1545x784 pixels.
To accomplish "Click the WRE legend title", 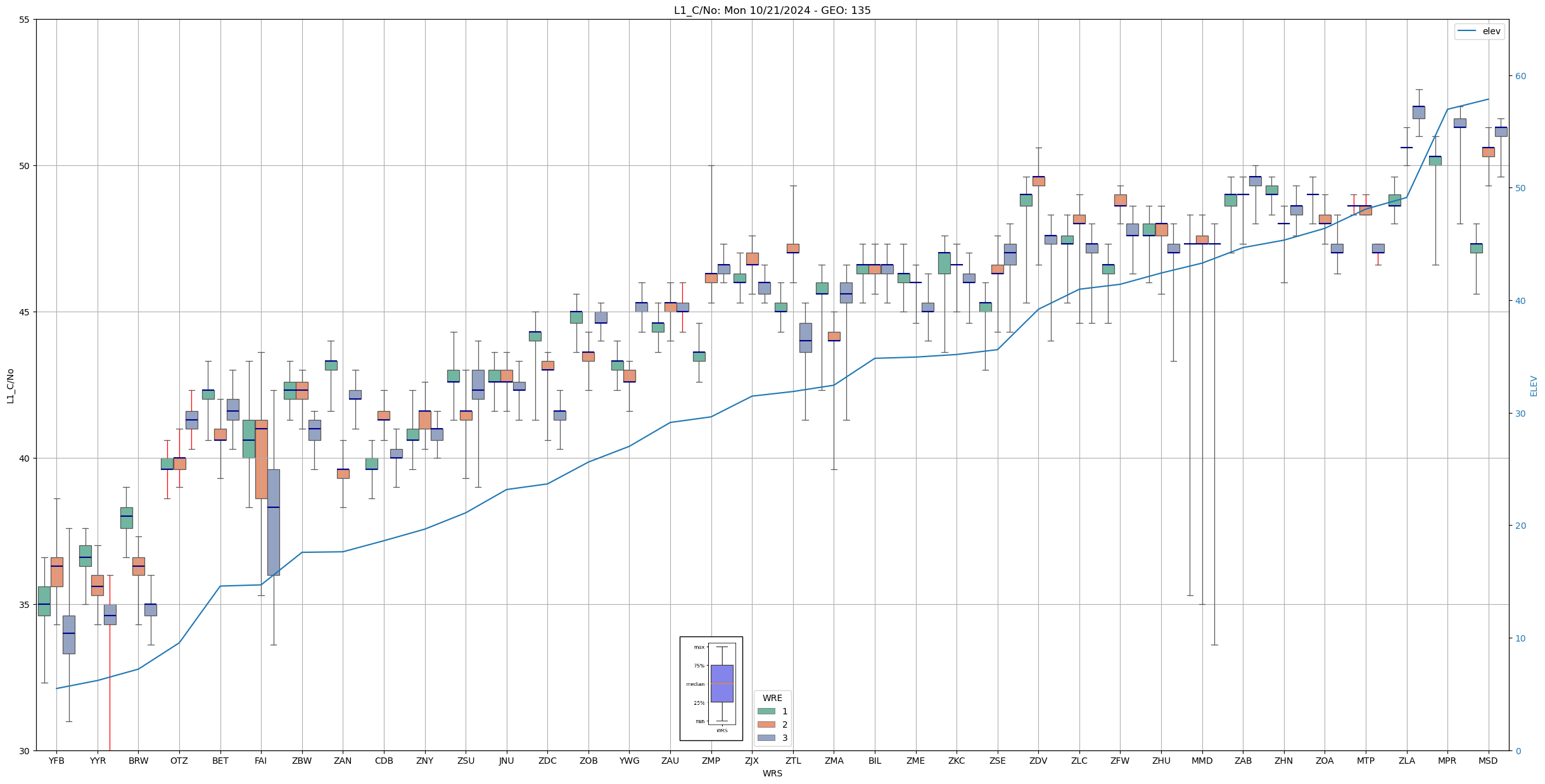I will point(772,698).
